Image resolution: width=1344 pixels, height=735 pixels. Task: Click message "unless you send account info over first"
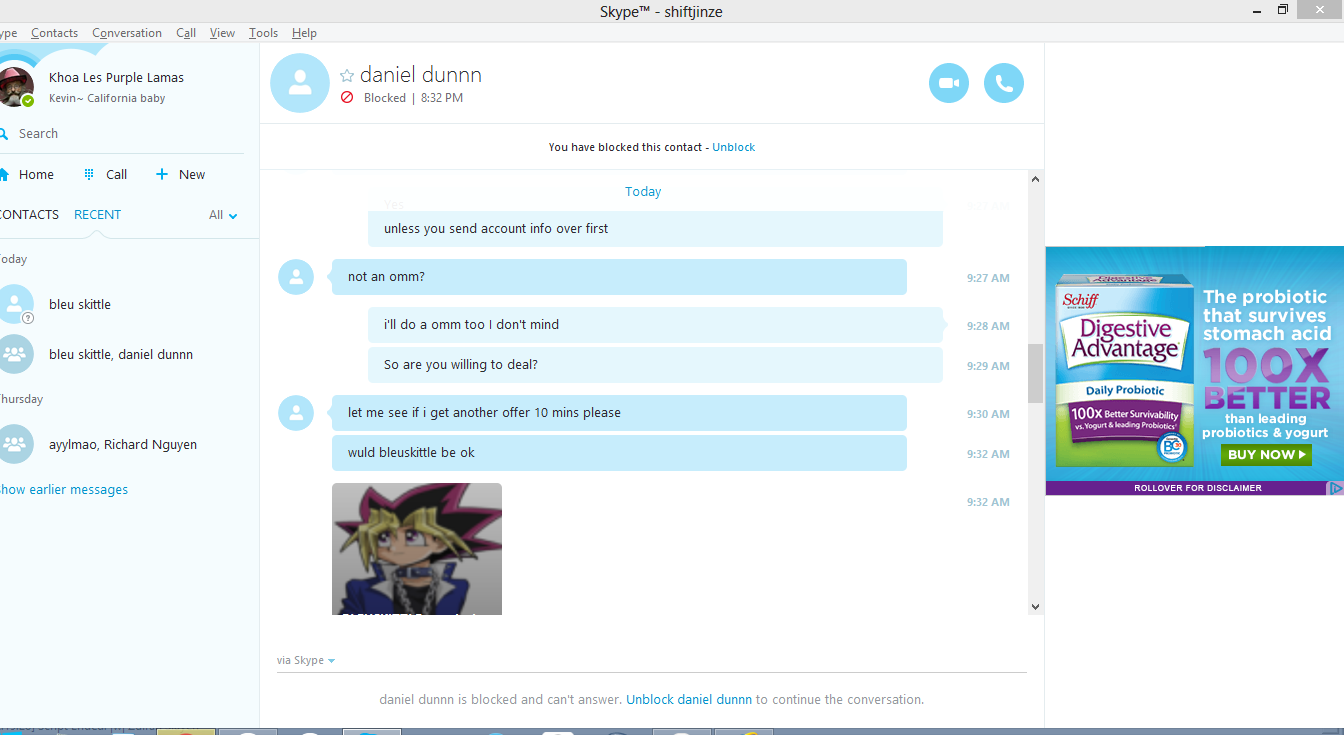tap(655, 229)
